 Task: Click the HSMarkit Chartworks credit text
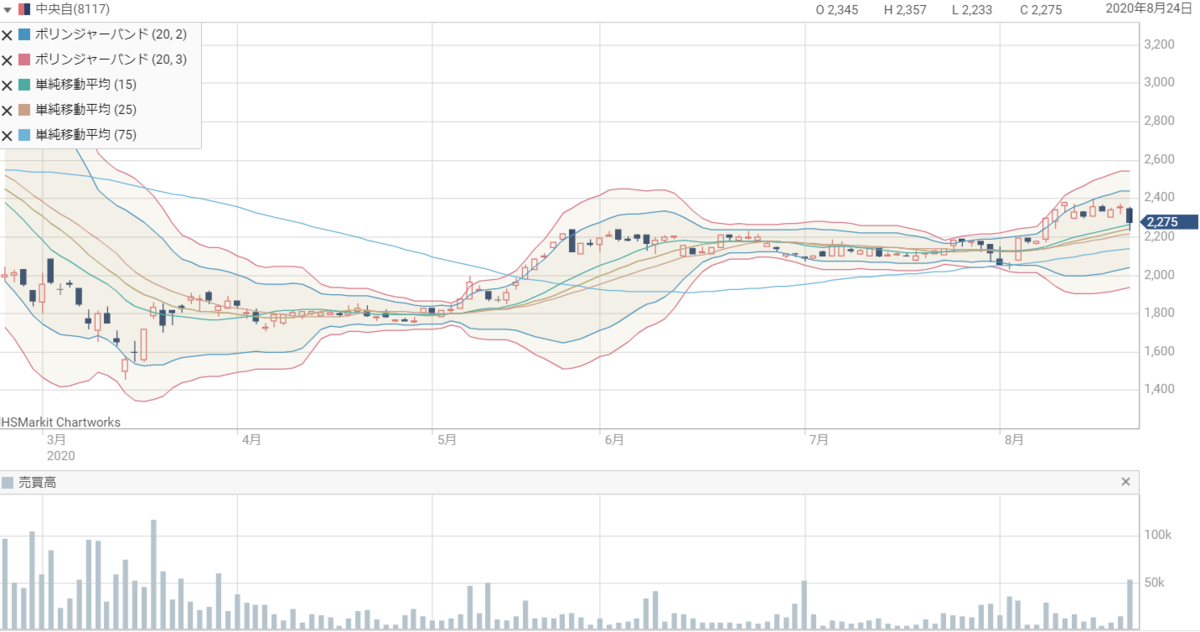[61, 422]
